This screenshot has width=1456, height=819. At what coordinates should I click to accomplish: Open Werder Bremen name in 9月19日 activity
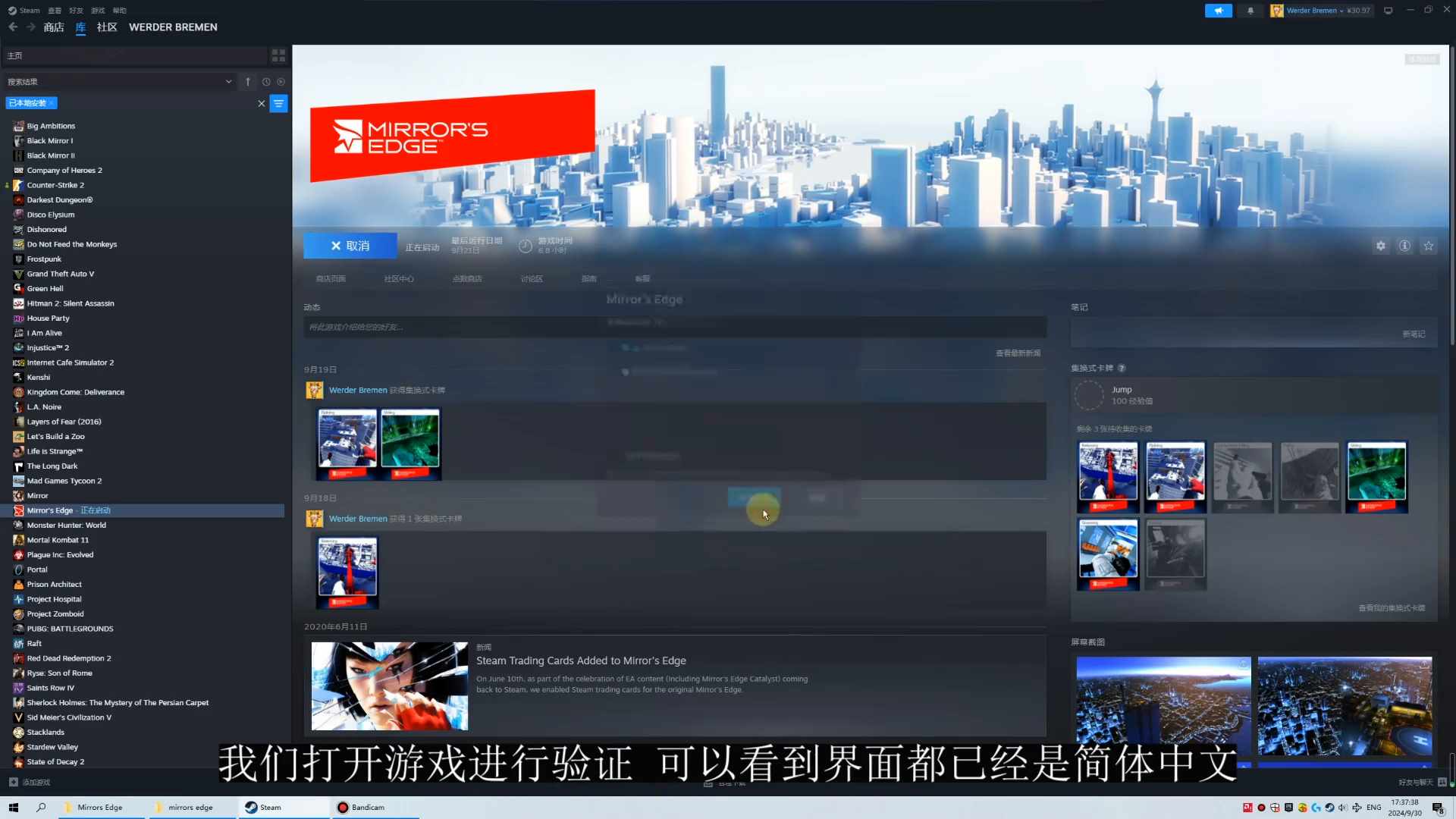[x=358, y=391]
